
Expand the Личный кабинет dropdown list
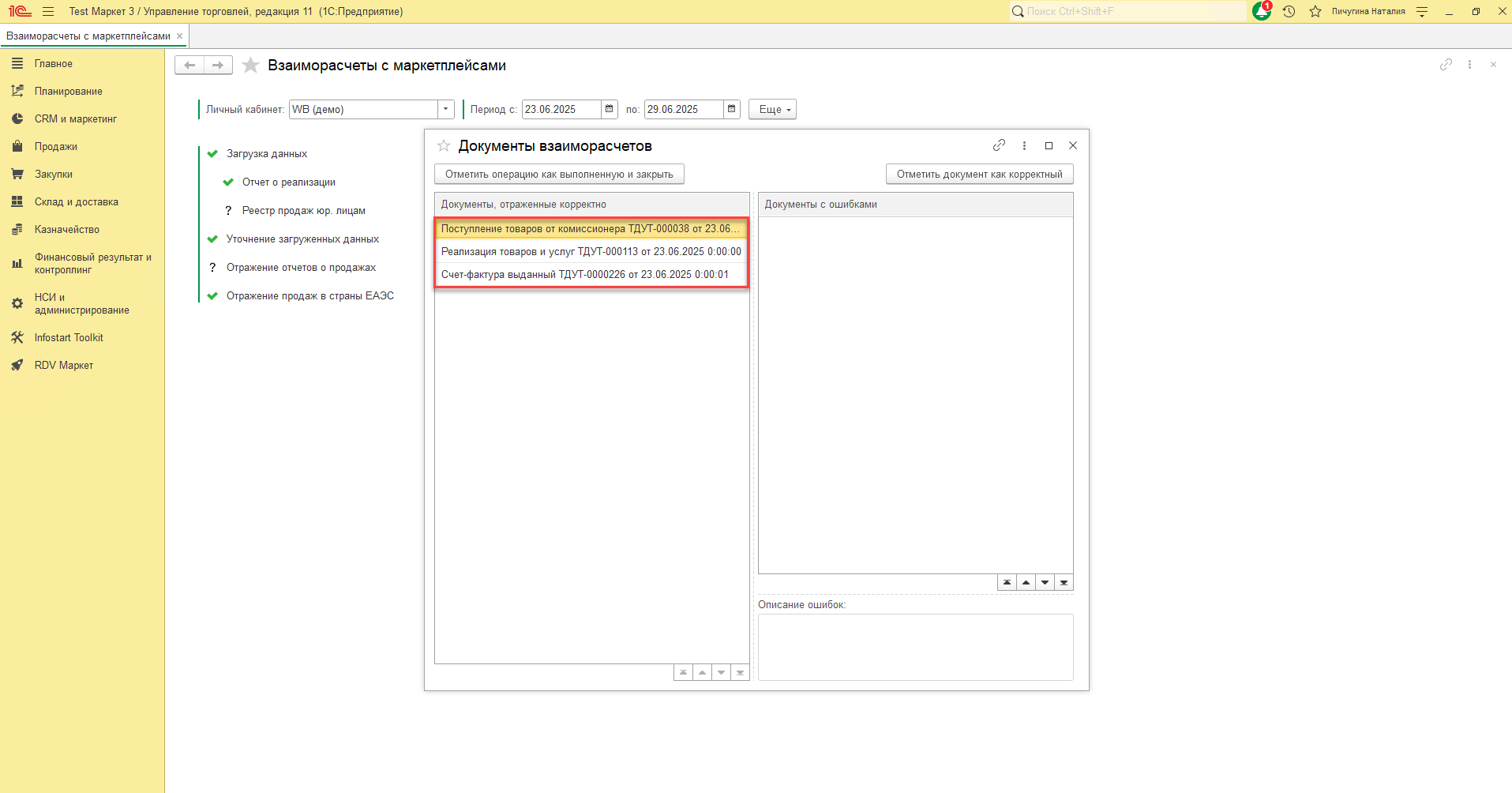coord(446,109)
